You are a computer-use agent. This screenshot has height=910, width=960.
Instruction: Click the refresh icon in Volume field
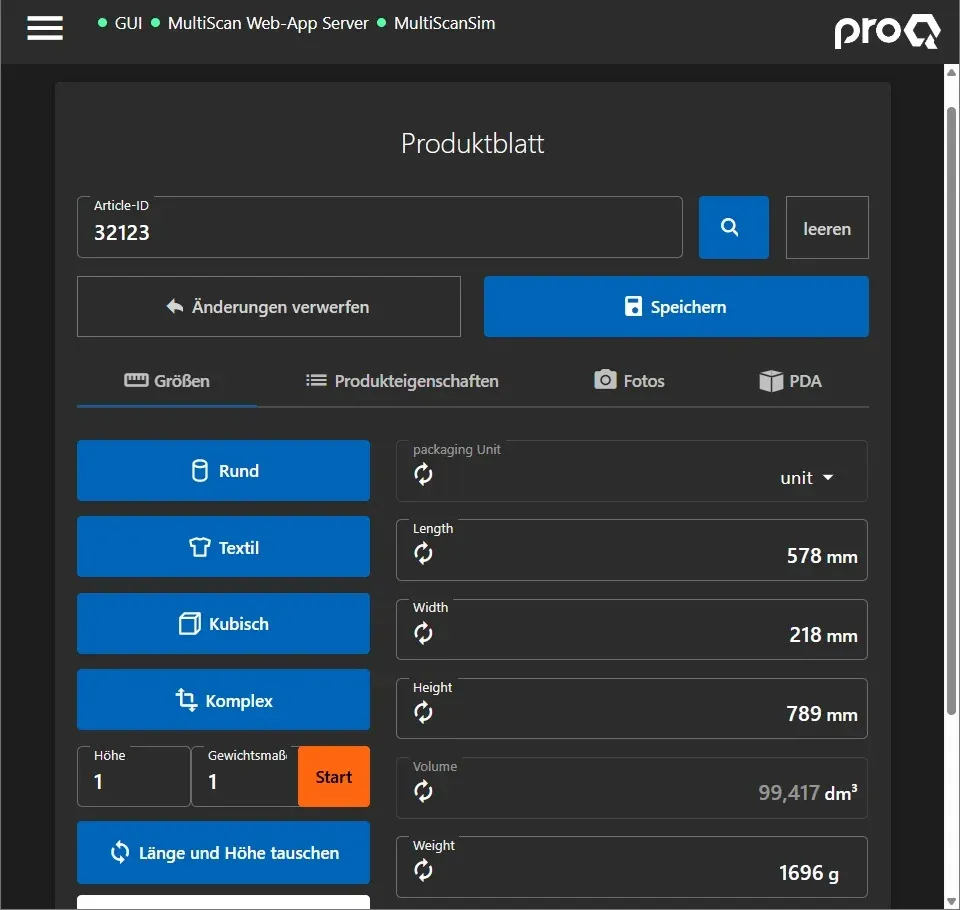(423, 791)
